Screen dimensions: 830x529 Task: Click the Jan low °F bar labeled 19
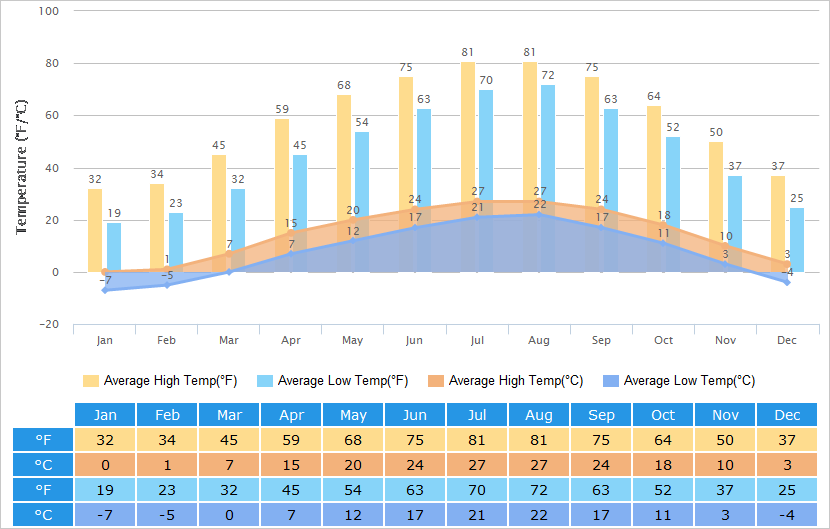[x=114, y=247]
